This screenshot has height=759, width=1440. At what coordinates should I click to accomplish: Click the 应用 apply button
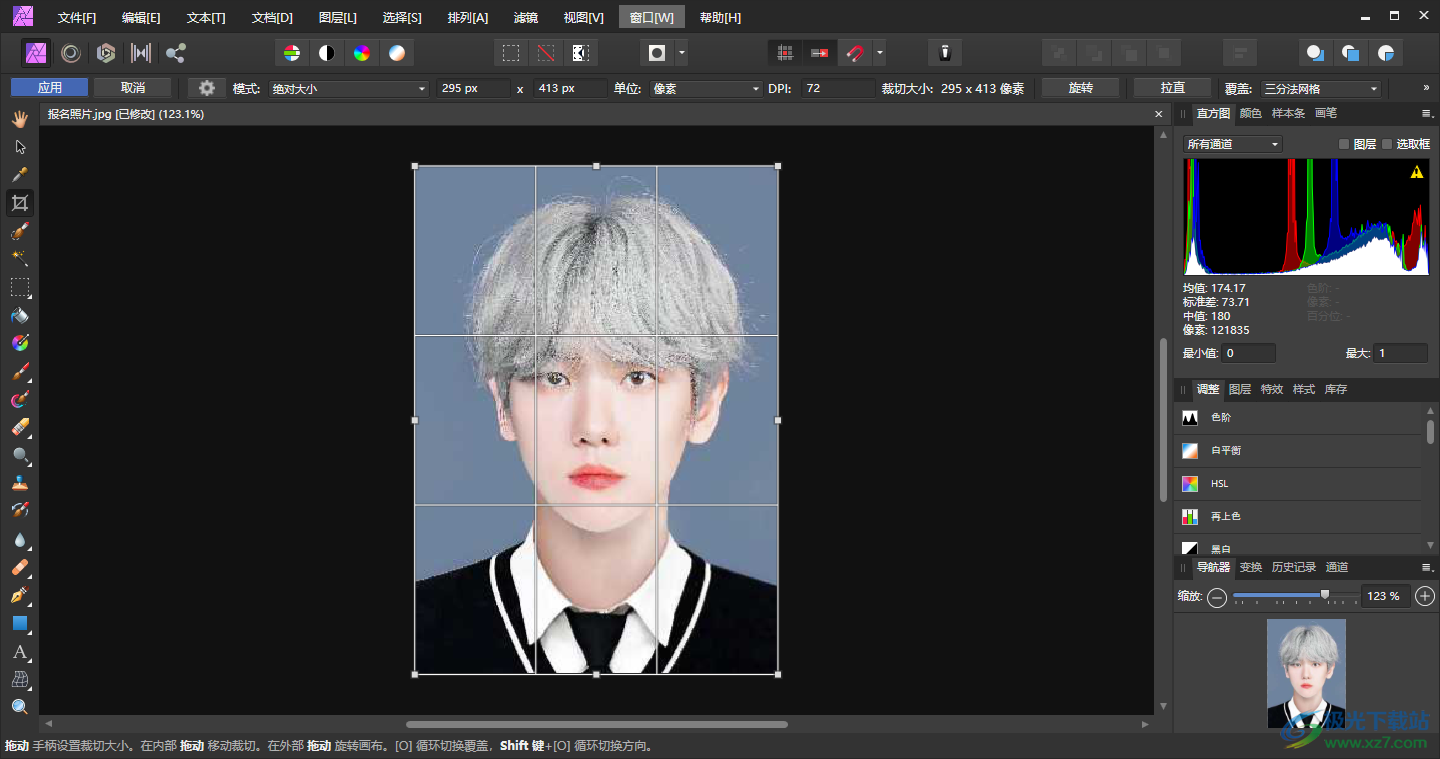pos(50,88)
